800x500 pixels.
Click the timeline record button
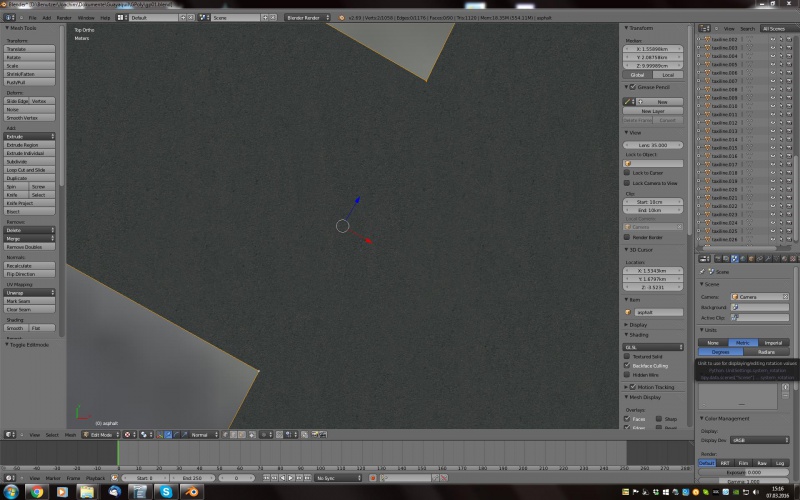pos(372,478)
